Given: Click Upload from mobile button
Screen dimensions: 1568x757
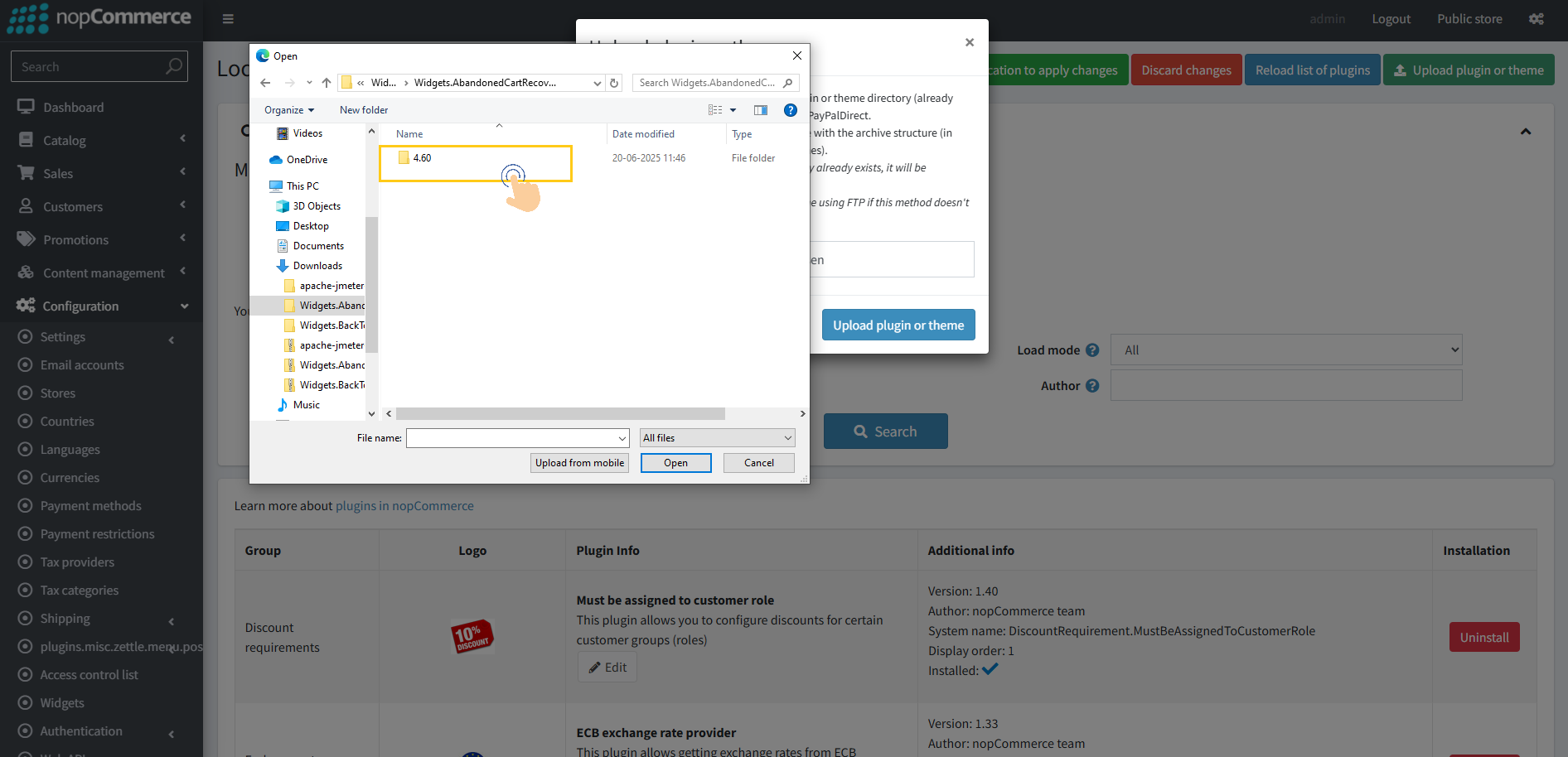Looking at the screenshot, I should coord(579,463).
